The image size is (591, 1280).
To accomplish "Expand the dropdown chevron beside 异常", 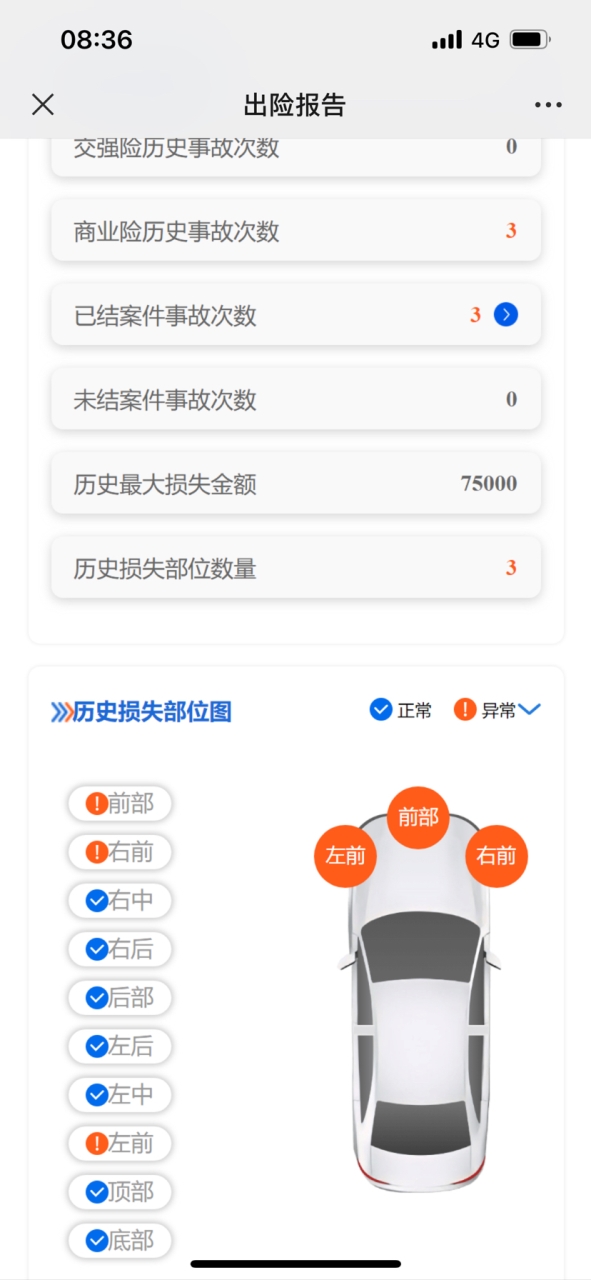I will tap(530, 710).
